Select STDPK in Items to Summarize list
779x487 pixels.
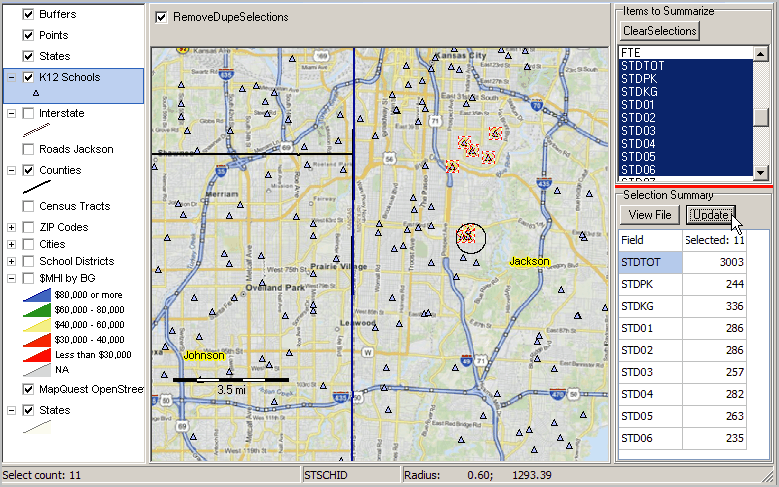(686, 79)
